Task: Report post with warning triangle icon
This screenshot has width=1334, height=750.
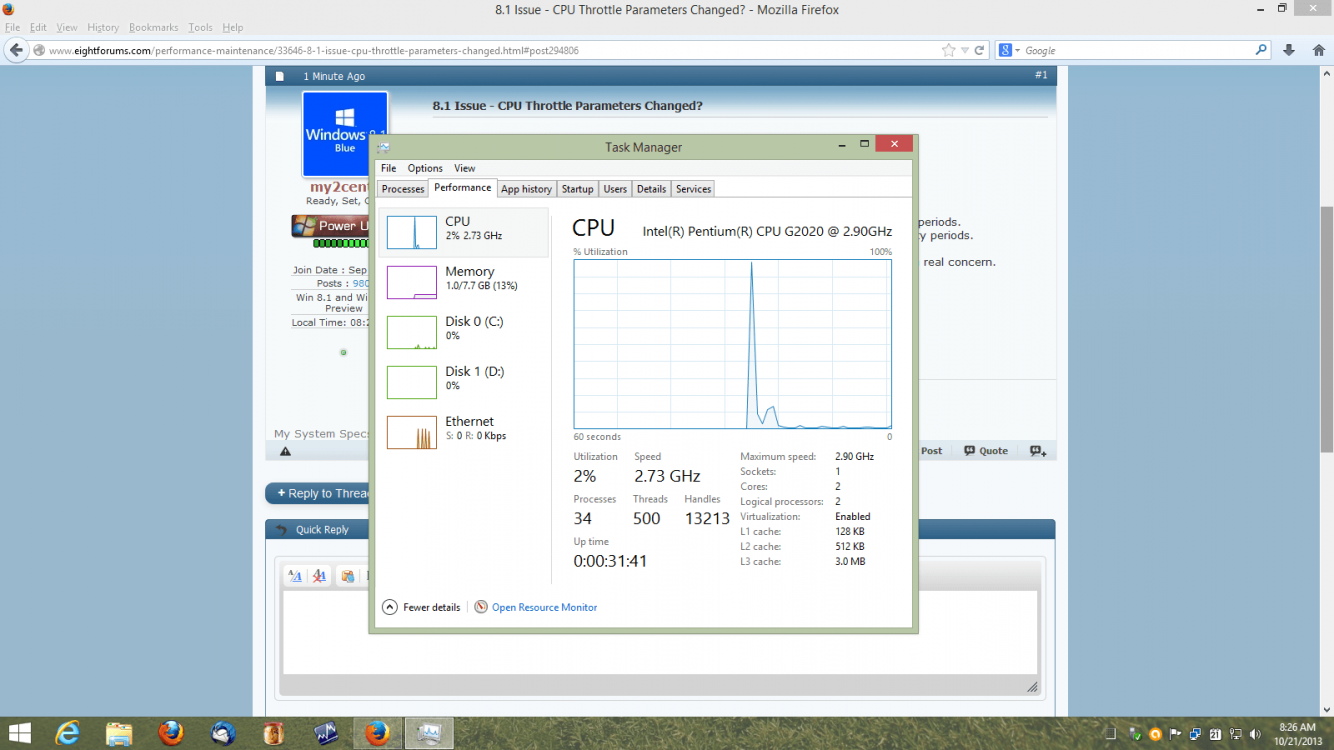Action: tap(285, 451)
